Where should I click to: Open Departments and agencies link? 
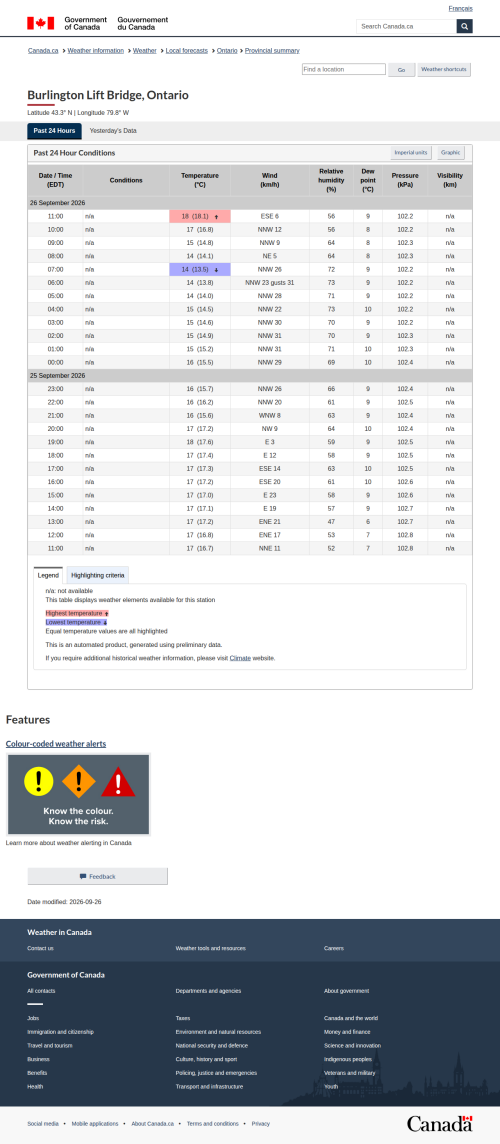[208, 991]
